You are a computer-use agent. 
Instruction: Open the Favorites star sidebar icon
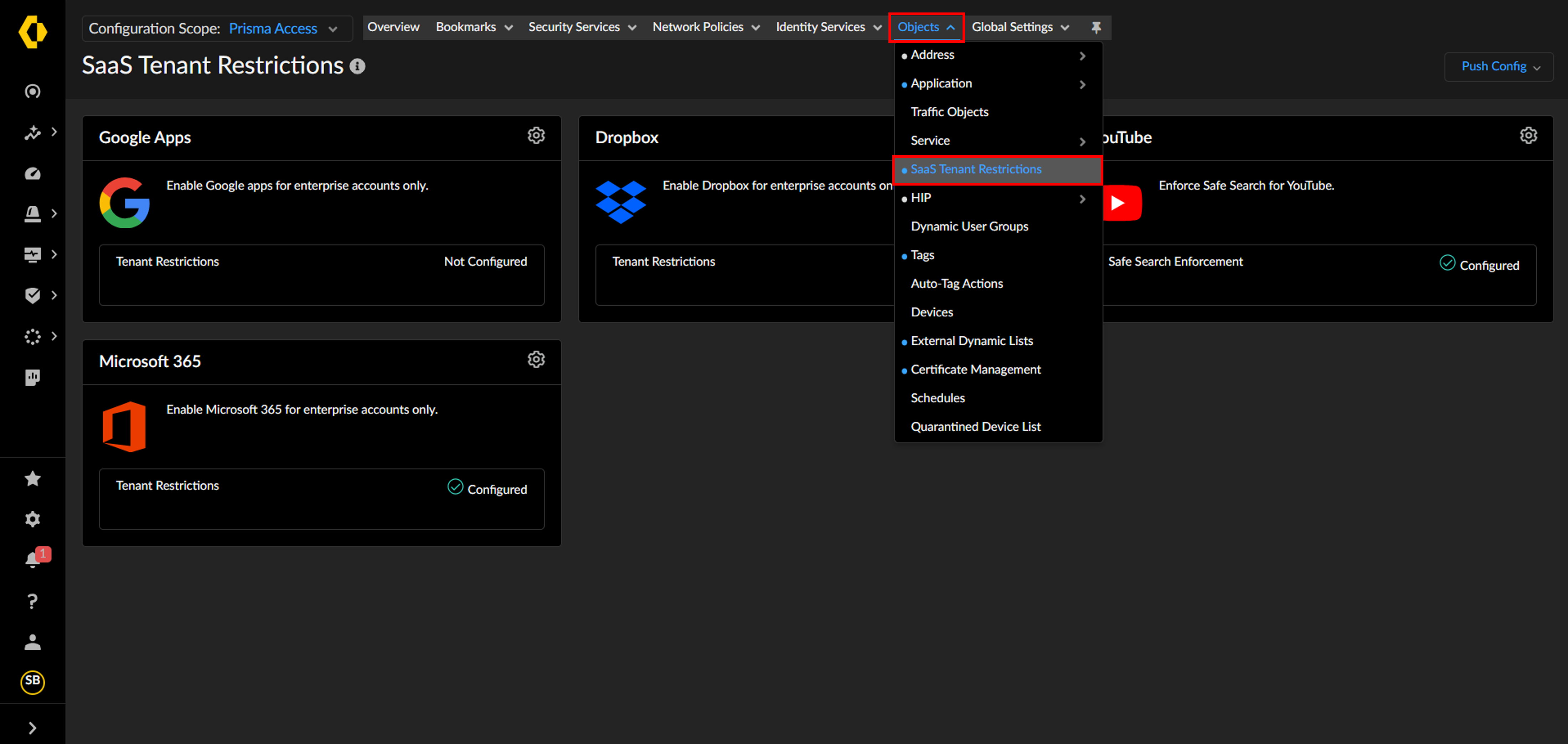33,478
